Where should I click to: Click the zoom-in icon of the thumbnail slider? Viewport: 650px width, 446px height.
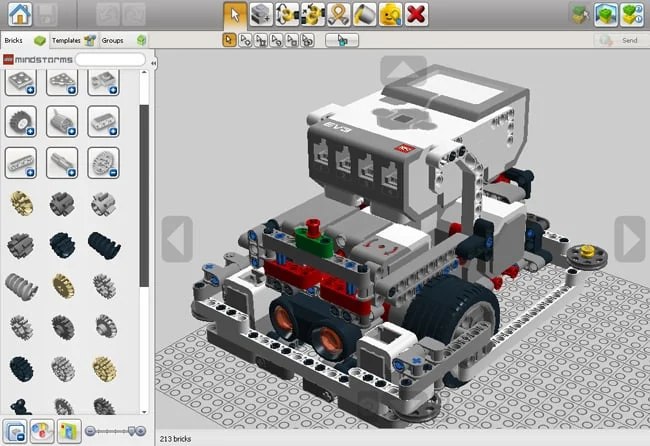(141, 431)
